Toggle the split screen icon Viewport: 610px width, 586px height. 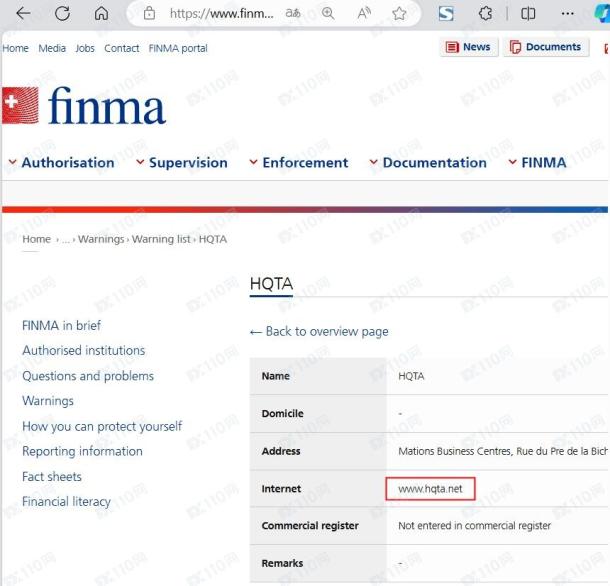coord(528,14)
